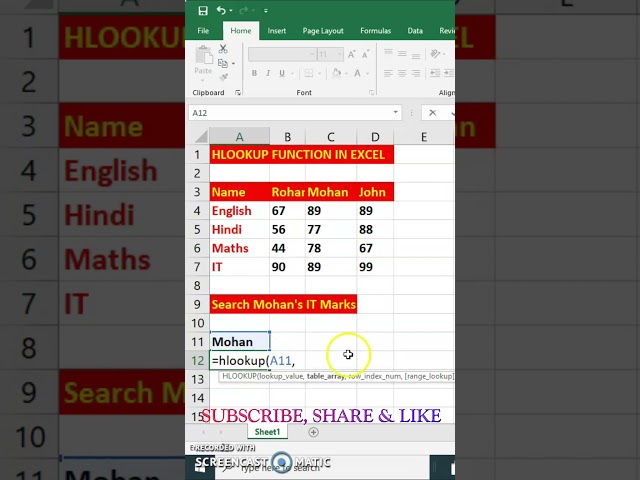Save the workbook from the Quick Access Toolbar
The height and width of the screenshot is (480, 640).
[203, 11]
